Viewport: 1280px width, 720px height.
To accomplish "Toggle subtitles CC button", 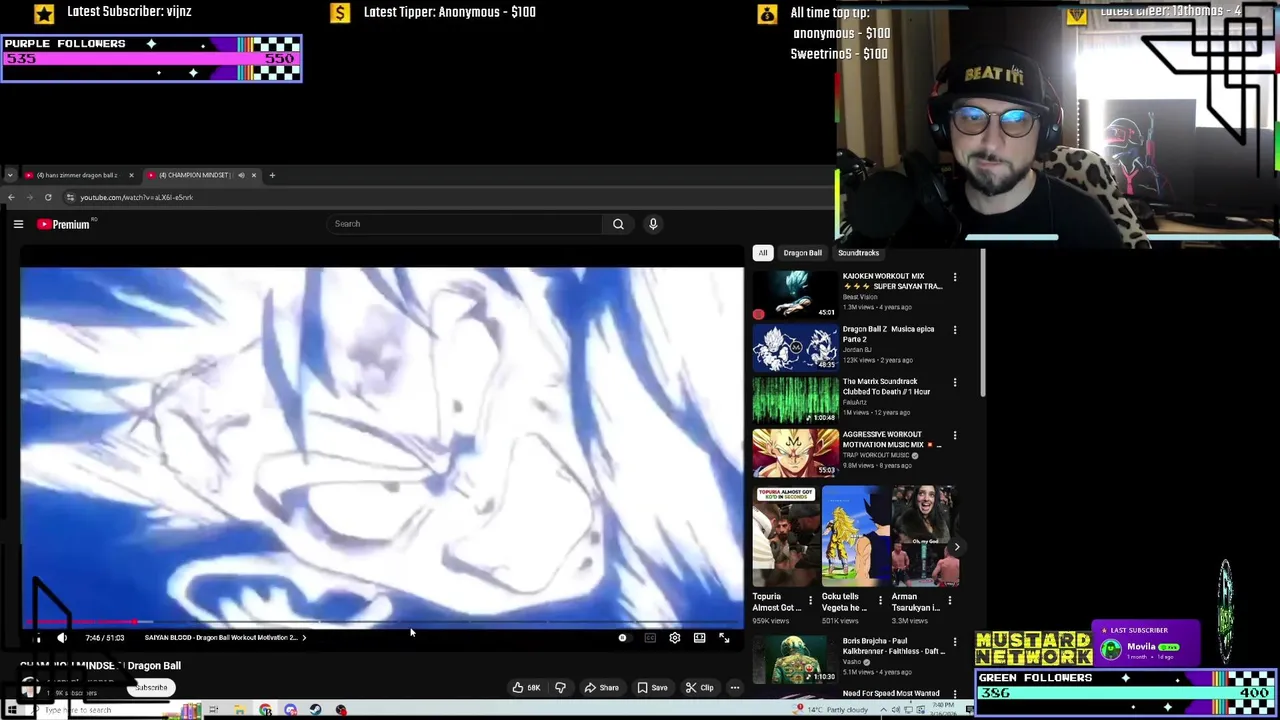I will (650, 637).
